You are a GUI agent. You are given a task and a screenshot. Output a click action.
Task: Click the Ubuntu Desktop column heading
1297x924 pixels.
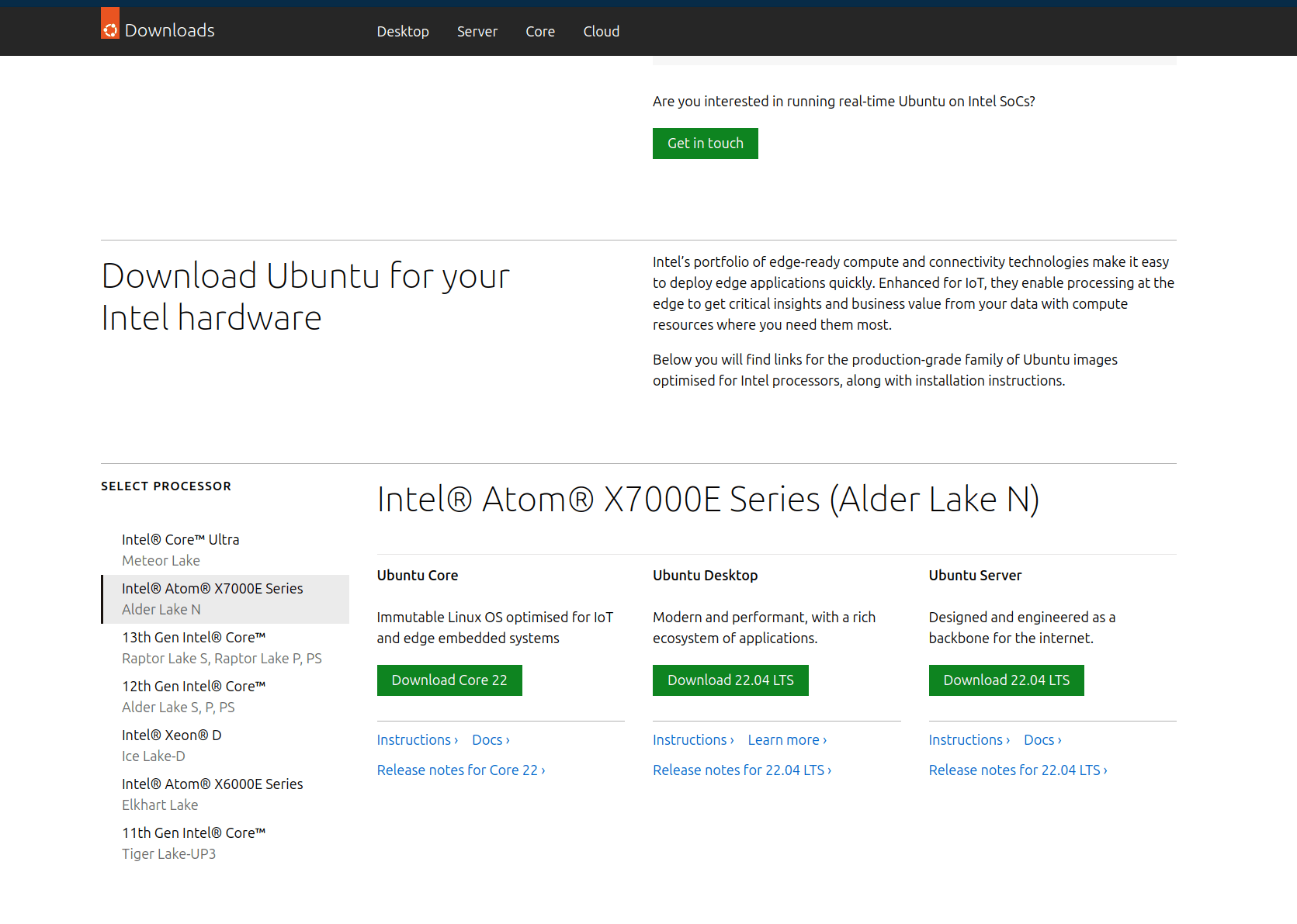[x=706, y=576]
